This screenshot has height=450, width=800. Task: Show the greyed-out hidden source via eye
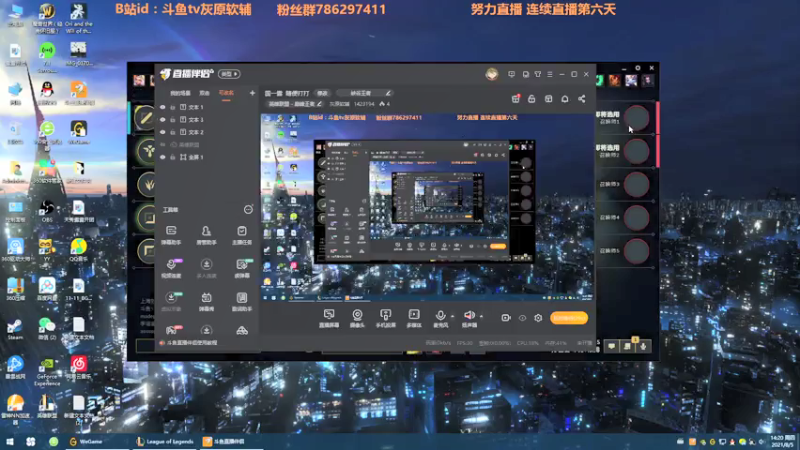tap(163, 144)
